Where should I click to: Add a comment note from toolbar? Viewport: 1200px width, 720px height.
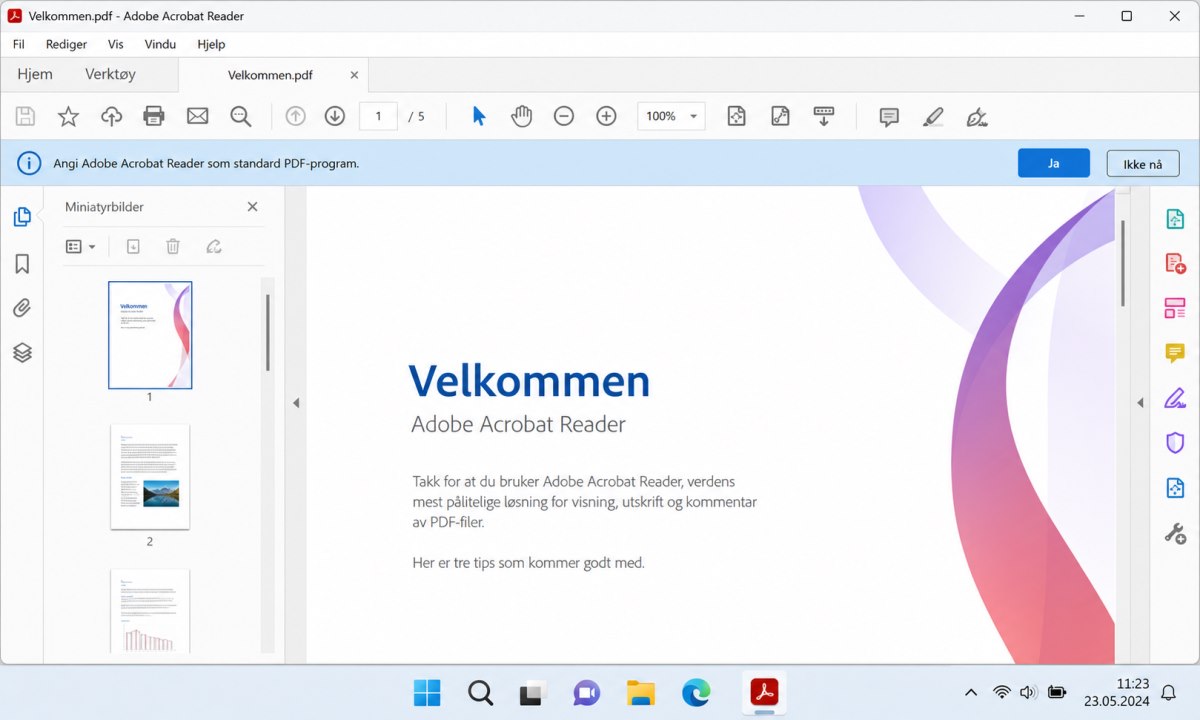pos(889,117)
